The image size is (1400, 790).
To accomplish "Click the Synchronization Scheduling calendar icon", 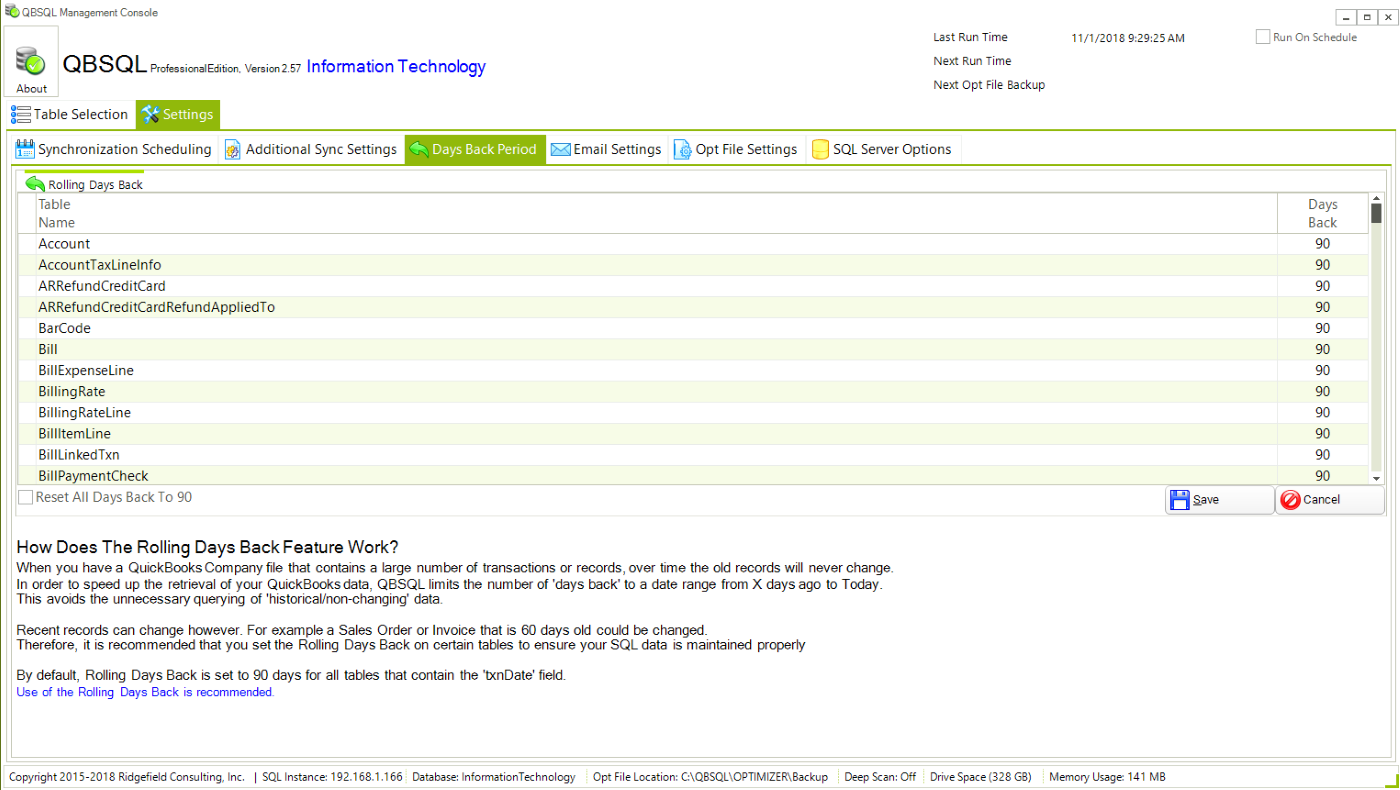I will [x=26, y=150].
